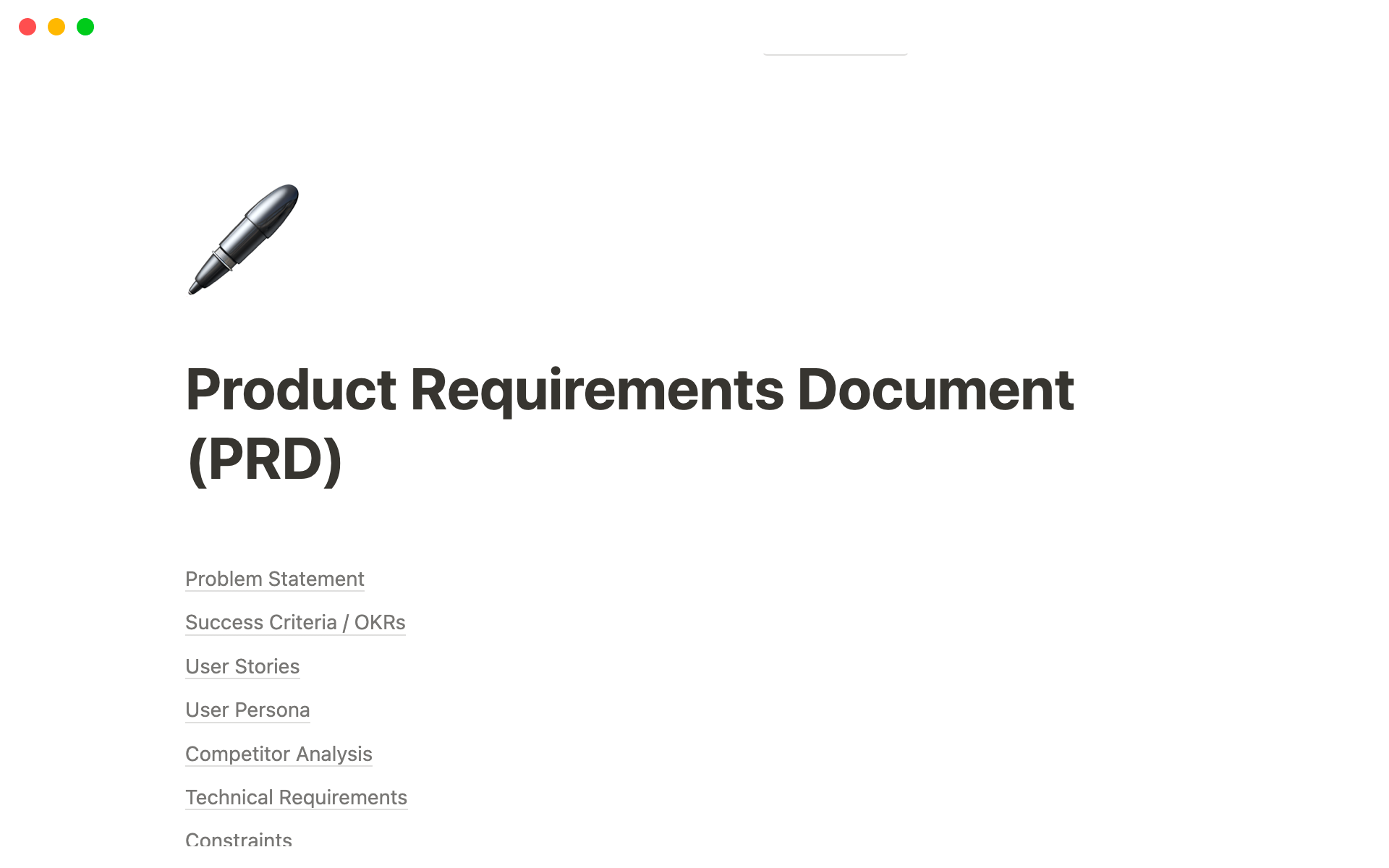Click the red macOS close button
The image size is (1389, 868).
click(26, 27)
